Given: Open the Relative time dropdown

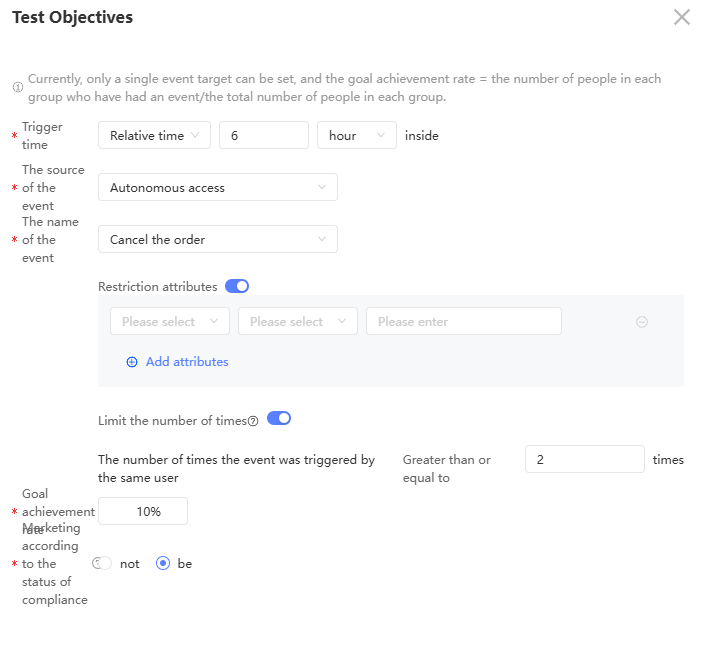Looking at the screenshot, I should pos(154,136).
